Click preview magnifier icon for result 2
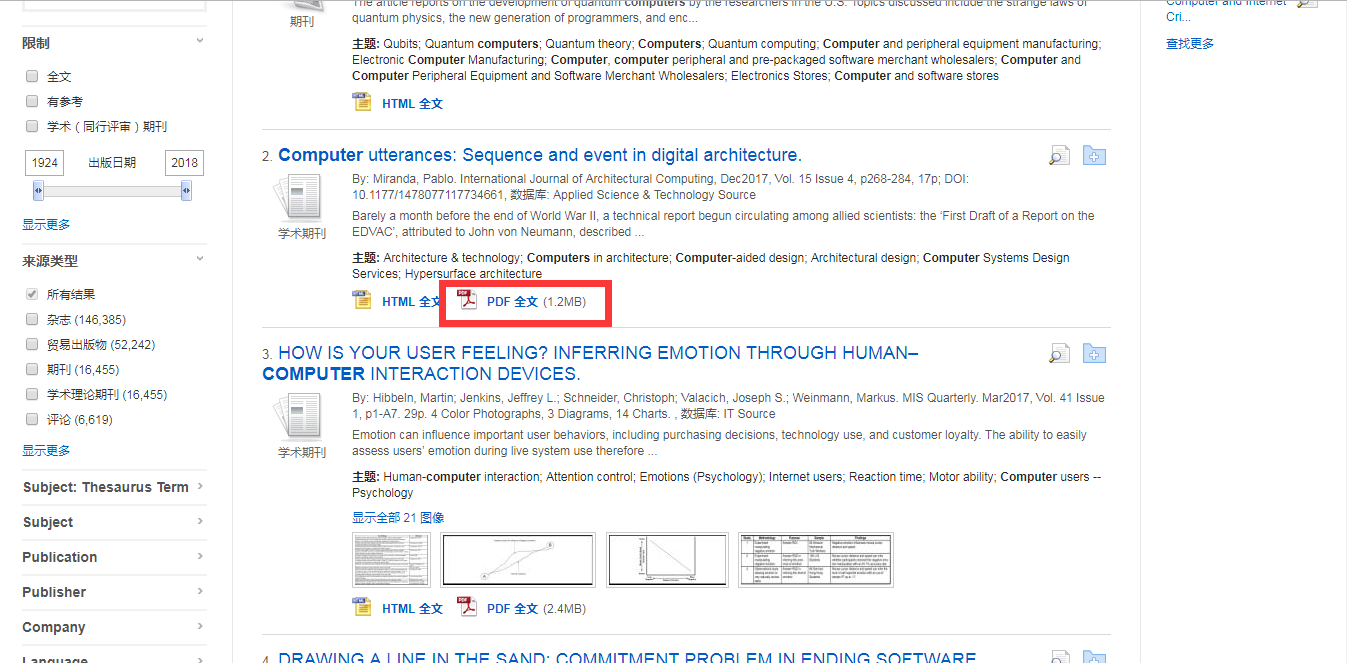The width and height of the screenshot is (1347, 663). click(x=1059, y=156)
